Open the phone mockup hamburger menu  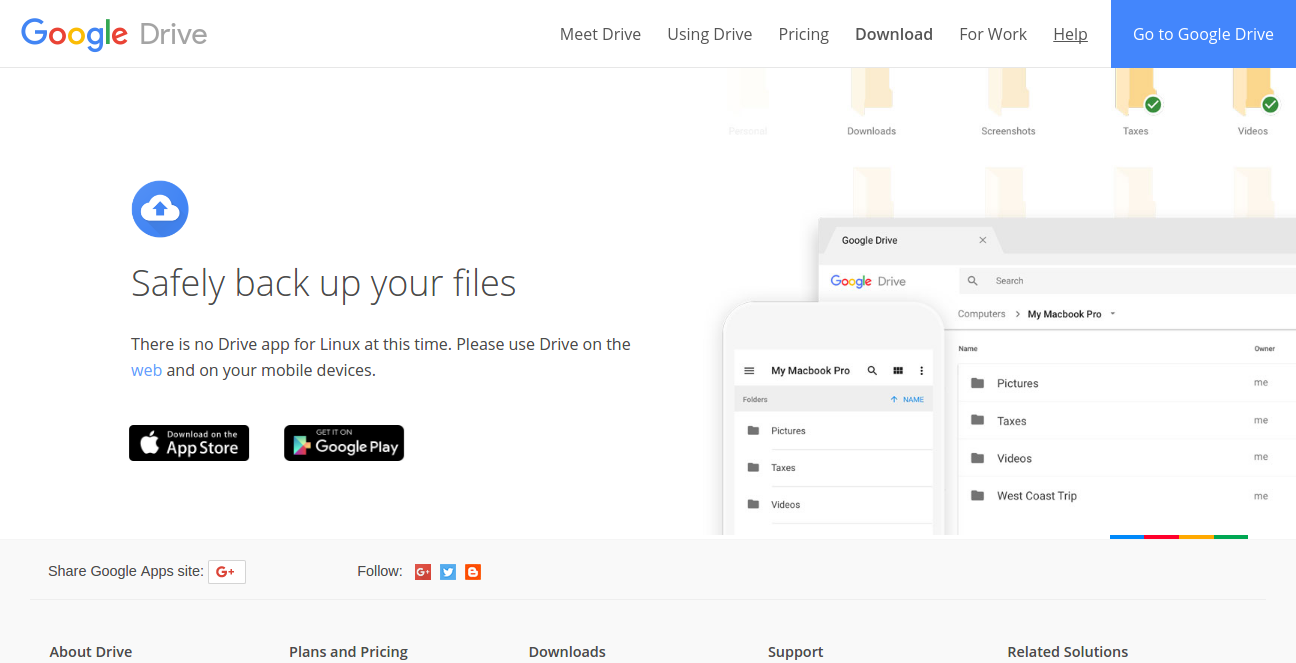(749, 371)
